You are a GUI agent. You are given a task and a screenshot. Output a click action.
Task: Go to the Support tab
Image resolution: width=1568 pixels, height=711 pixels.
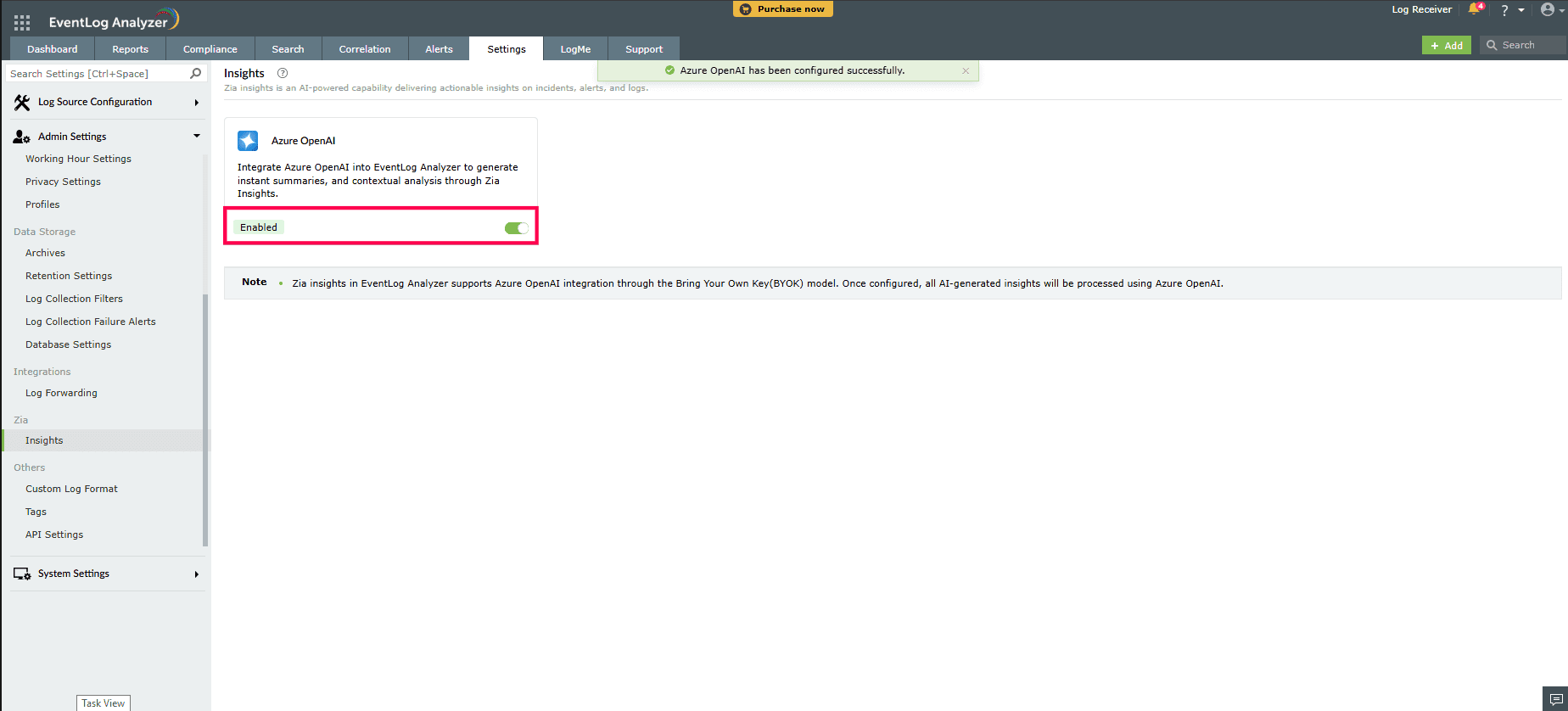(x=644, y=49)
